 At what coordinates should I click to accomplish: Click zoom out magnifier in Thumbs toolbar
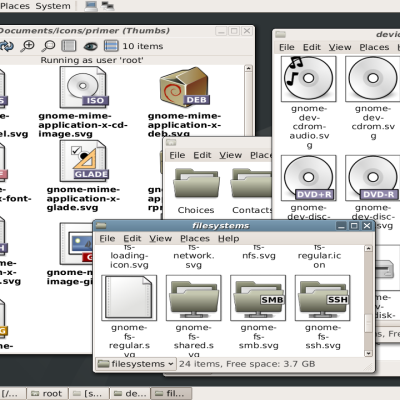(49, 46)
